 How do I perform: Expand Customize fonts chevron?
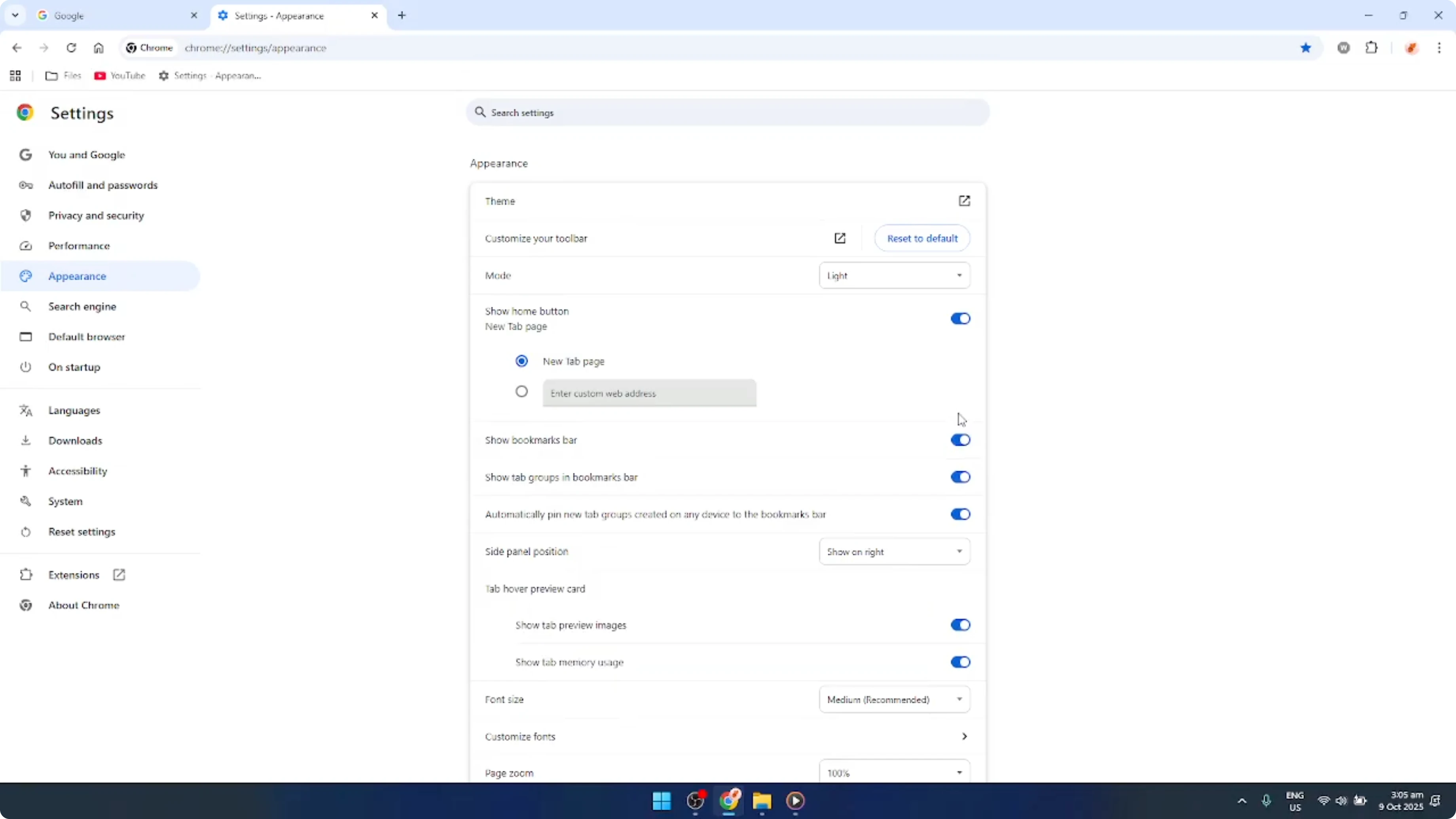[x=964, y=736]
